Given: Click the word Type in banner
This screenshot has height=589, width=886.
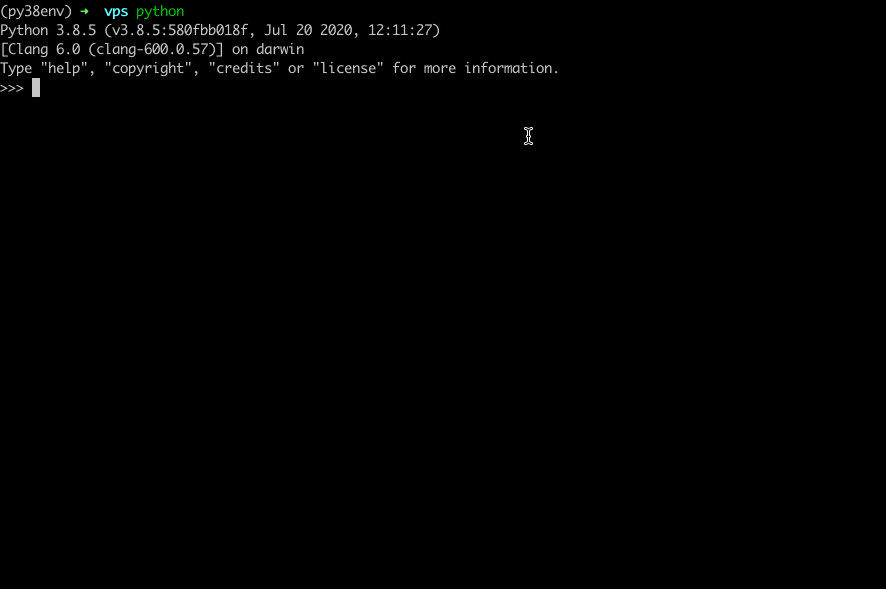Looking at the screenshot, I should pos(16,68).
